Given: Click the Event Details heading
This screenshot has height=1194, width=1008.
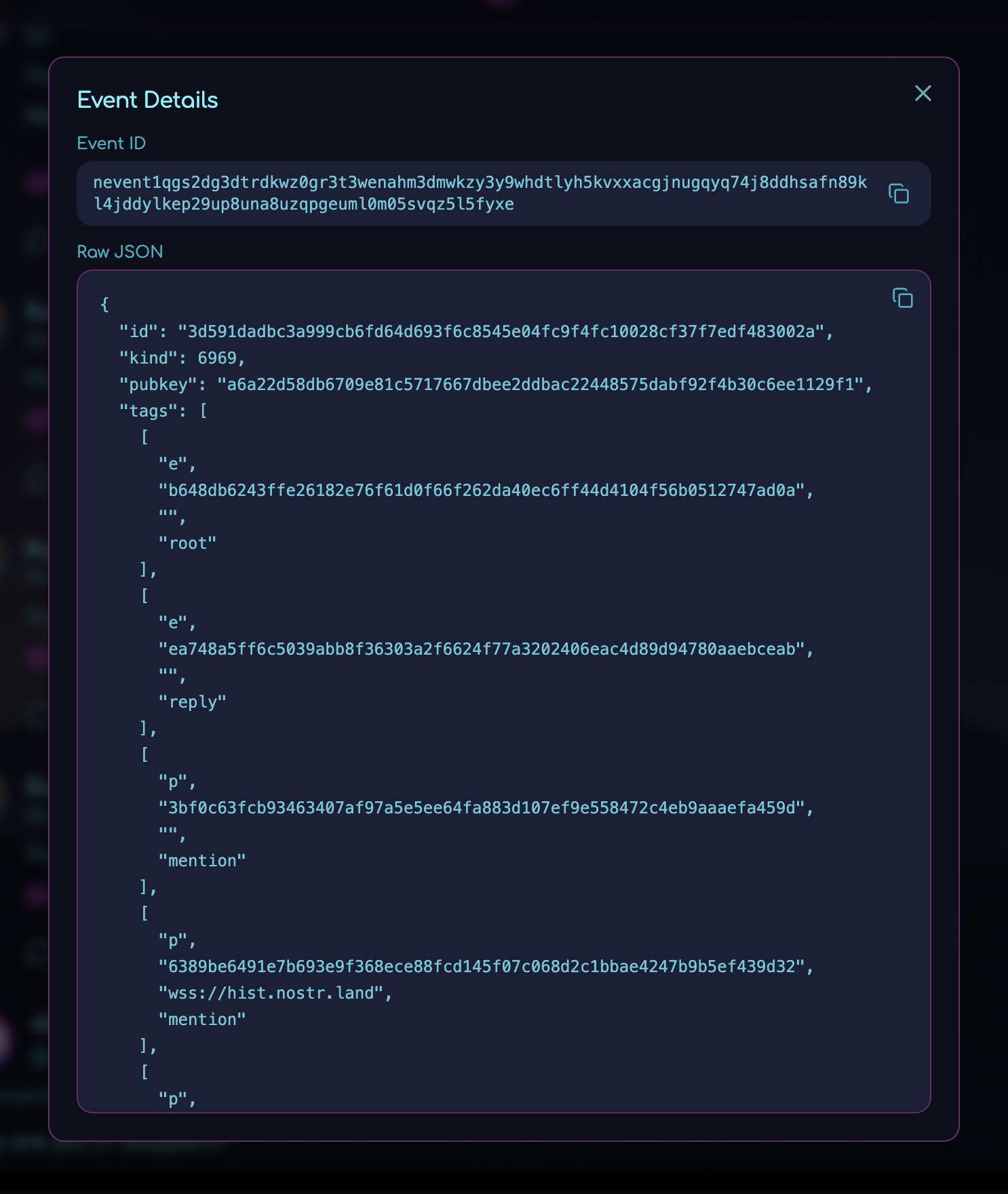Looking at the screenshot, I should pyautogui.click(x=148, y=100).
